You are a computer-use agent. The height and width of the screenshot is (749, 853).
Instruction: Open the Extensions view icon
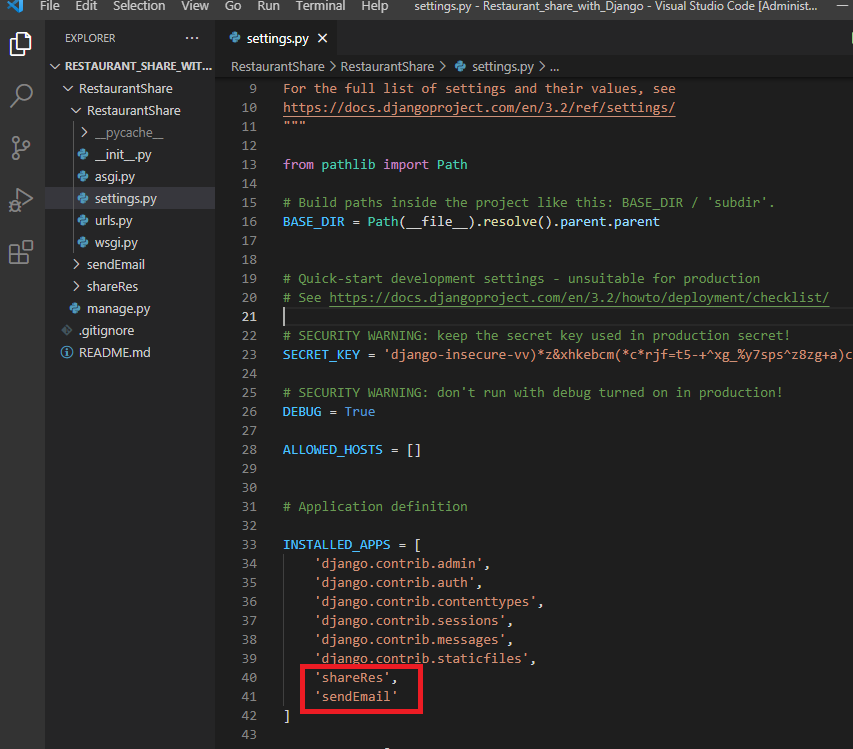coord(21,252)
